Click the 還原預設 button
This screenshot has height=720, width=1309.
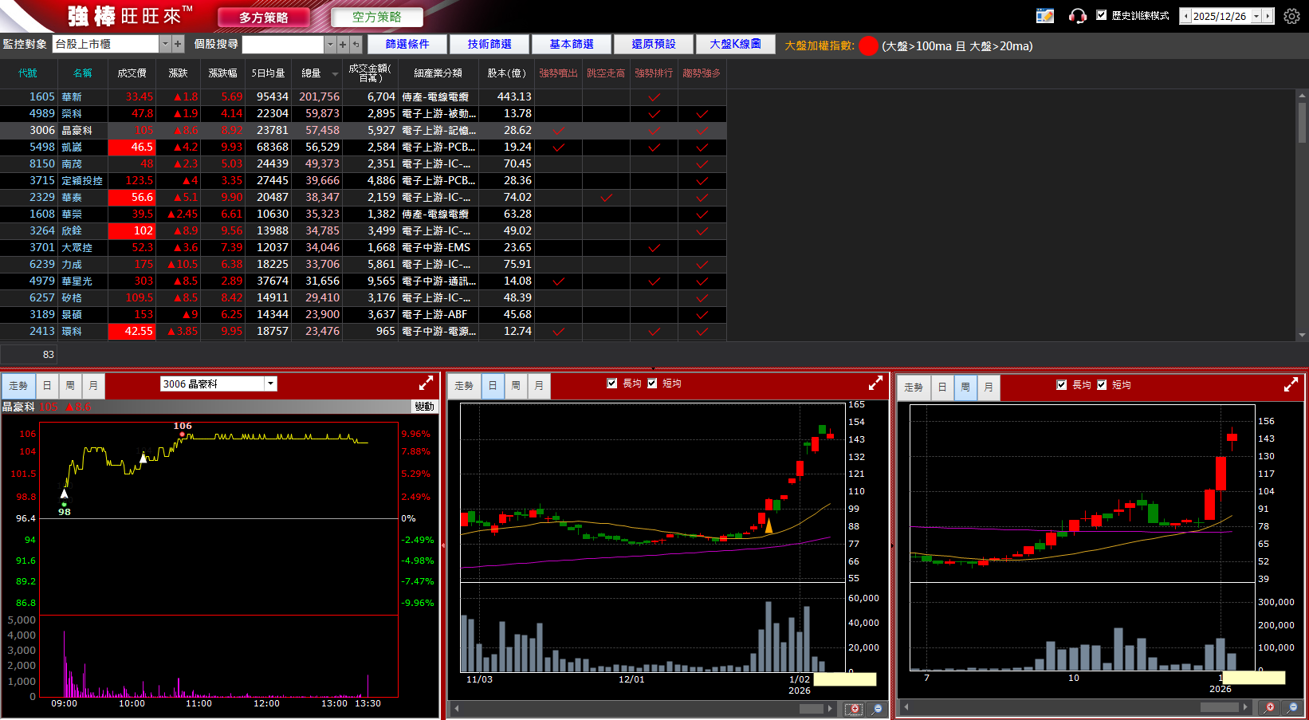[x=653, y=44]
